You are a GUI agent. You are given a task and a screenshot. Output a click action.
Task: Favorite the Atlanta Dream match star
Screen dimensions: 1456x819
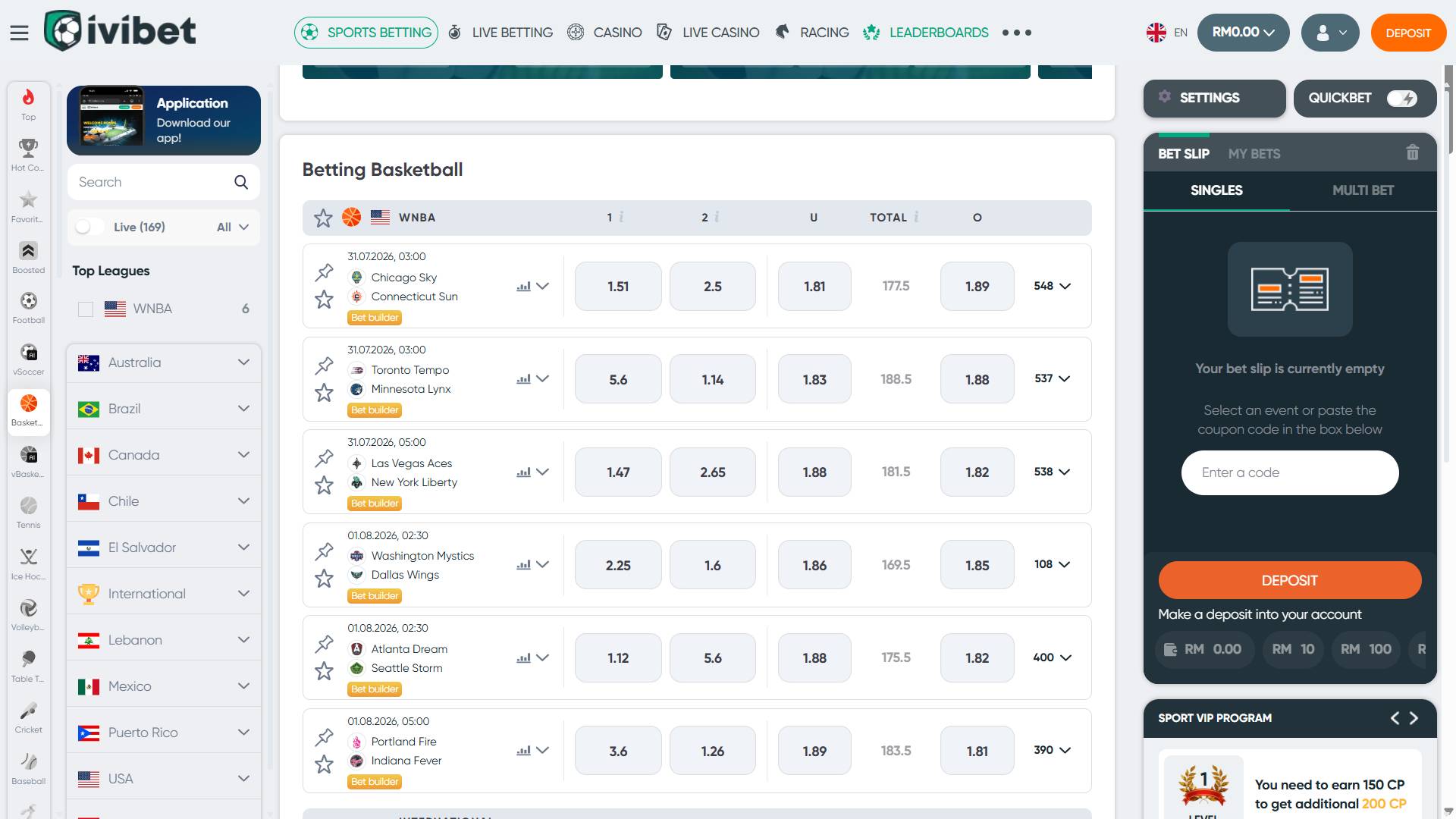coord(325,671)
